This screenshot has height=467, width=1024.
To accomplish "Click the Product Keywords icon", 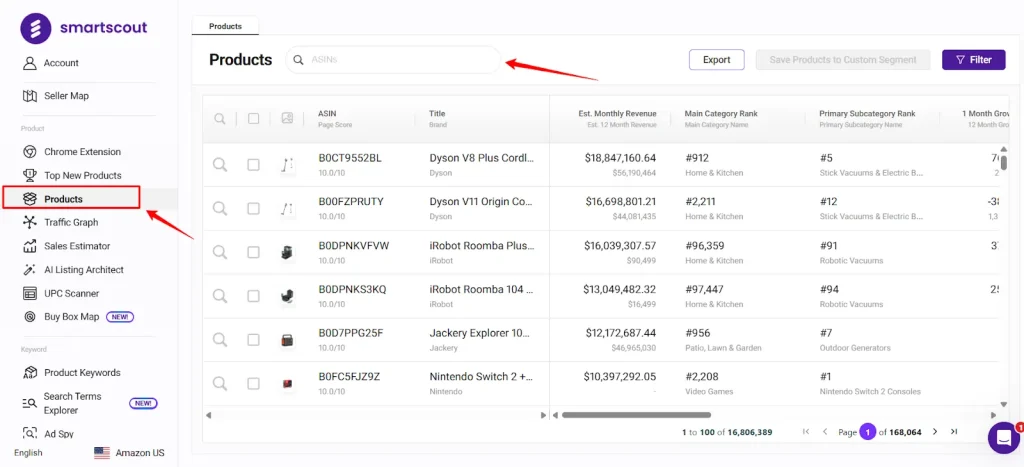I will (29, 373).
